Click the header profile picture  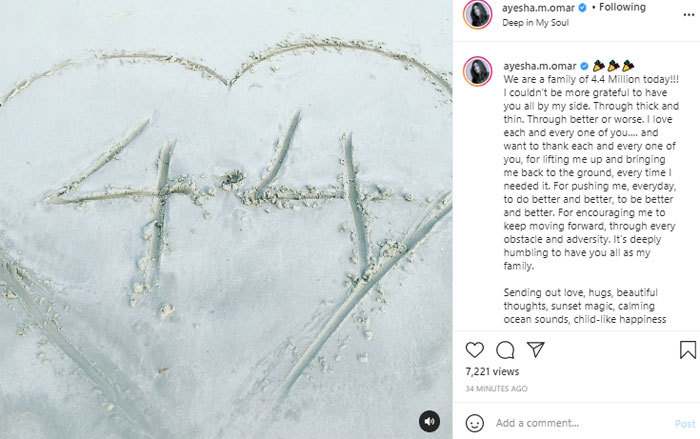click(478, 14)
